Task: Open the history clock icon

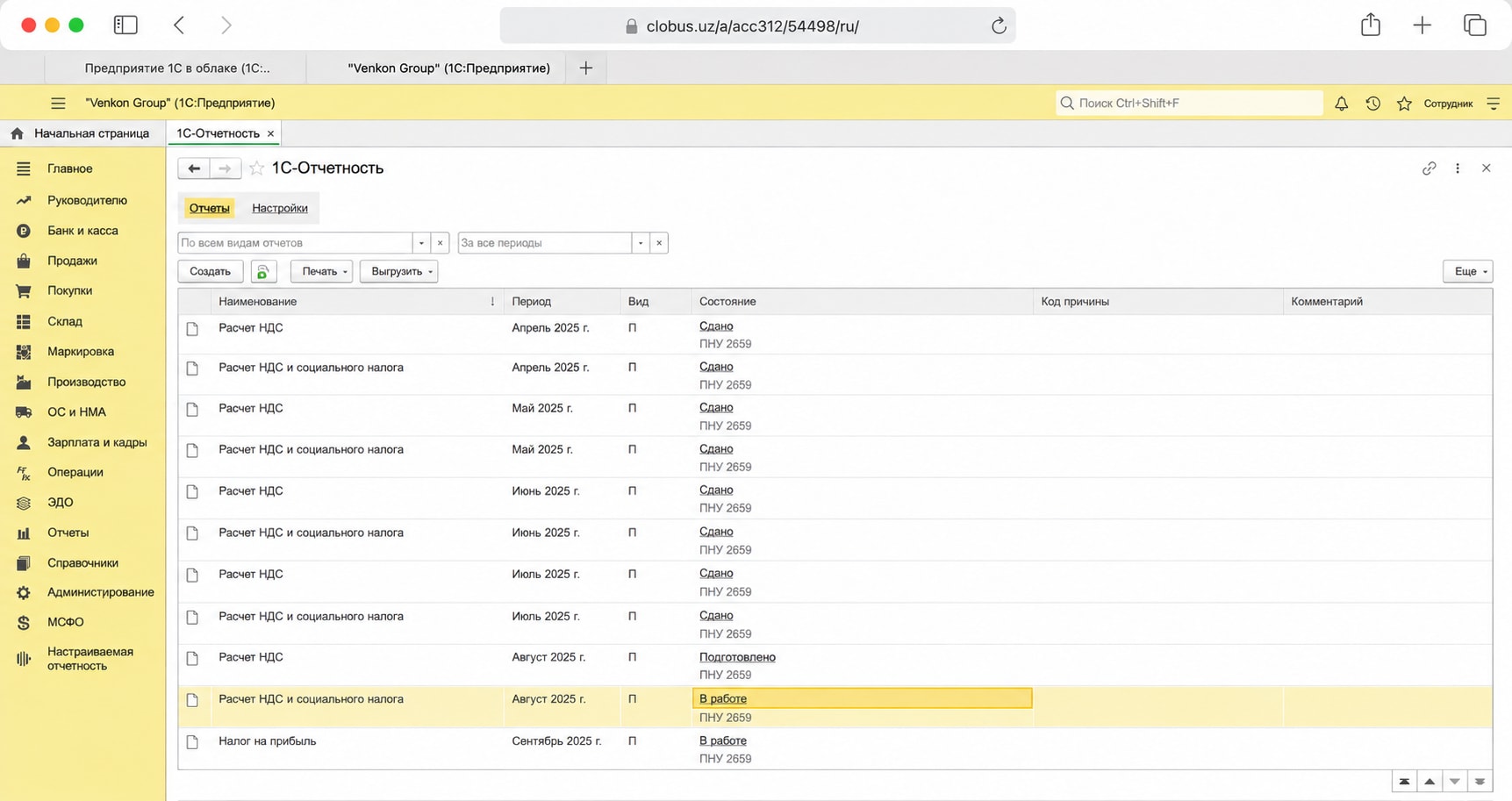Action: 1372,104
